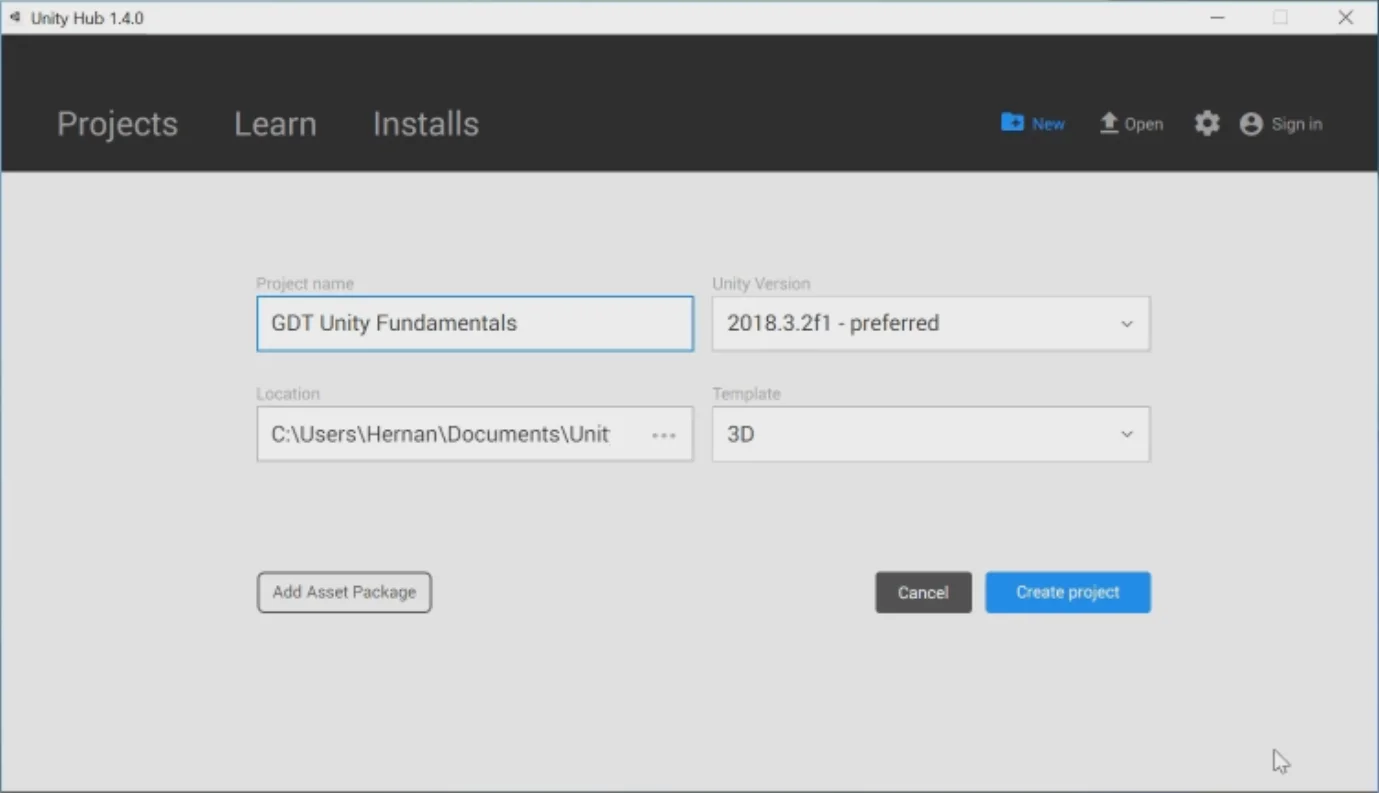This screenshot has height=793, width=1379.
Task: Click the Open text label
Action: [1143, 124]
